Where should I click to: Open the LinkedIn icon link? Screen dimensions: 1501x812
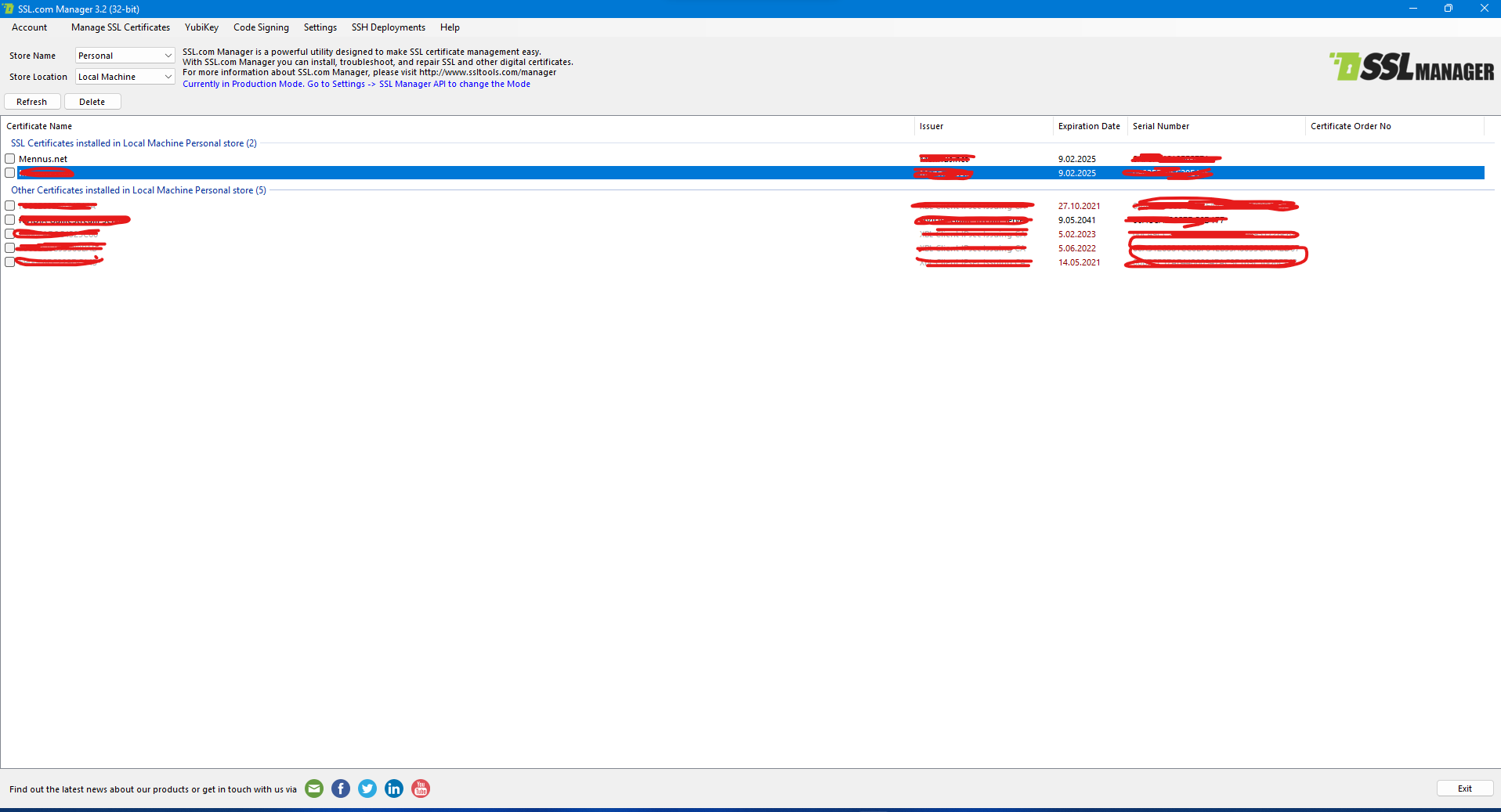point(394,789)
